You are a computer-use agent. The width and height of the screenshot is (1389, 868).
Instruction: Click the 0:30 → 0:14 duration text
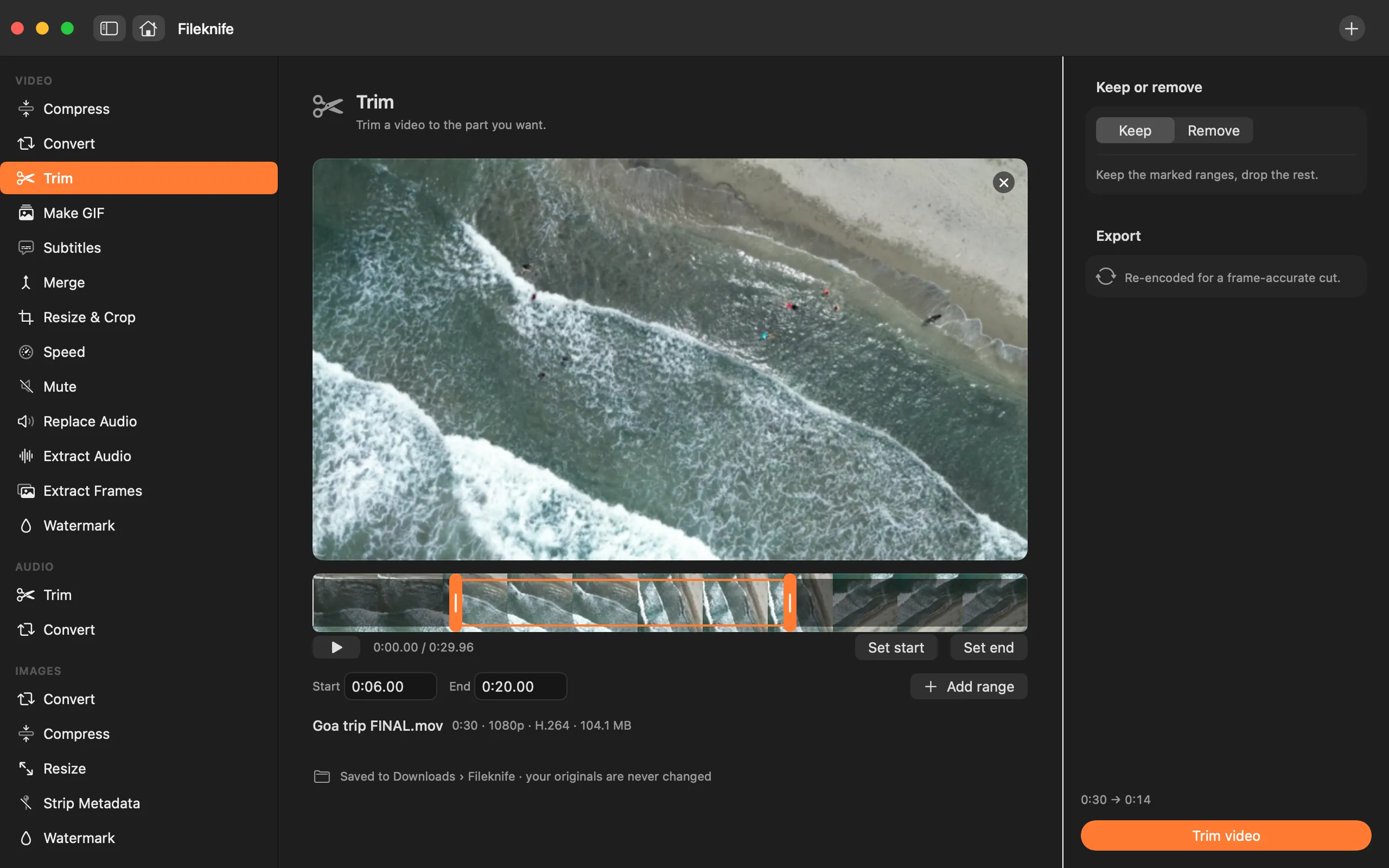click(x=1115, y=800)
